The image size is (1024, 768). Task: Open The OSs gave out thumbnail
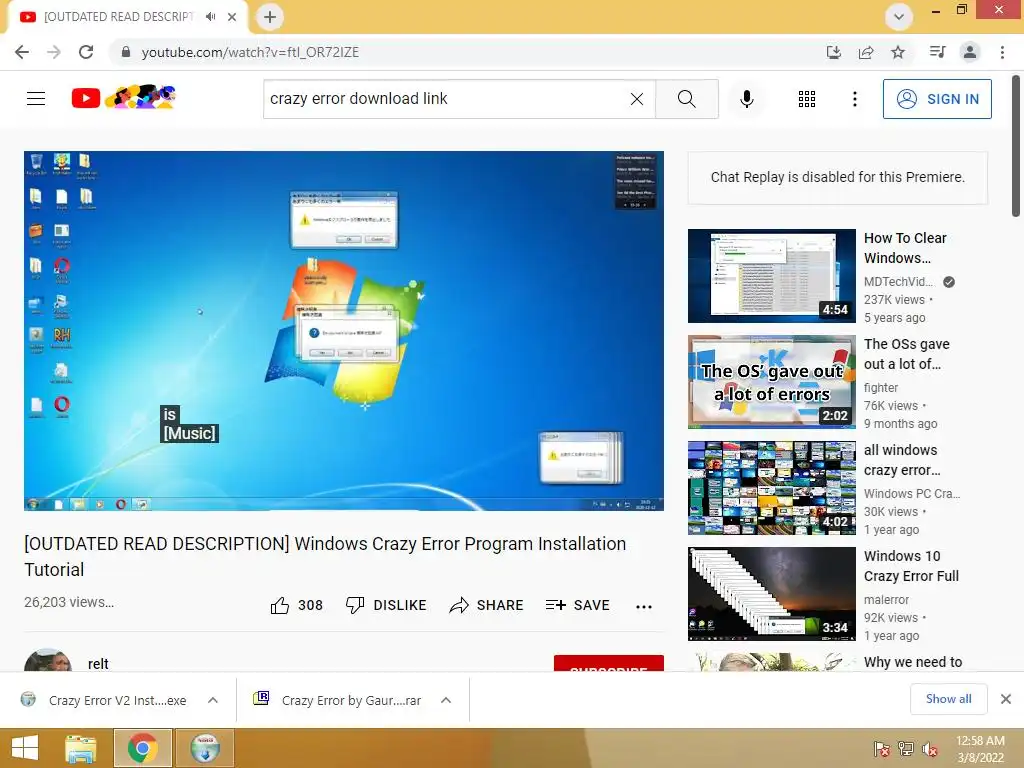pyautogui.click(x=771, y=381)
